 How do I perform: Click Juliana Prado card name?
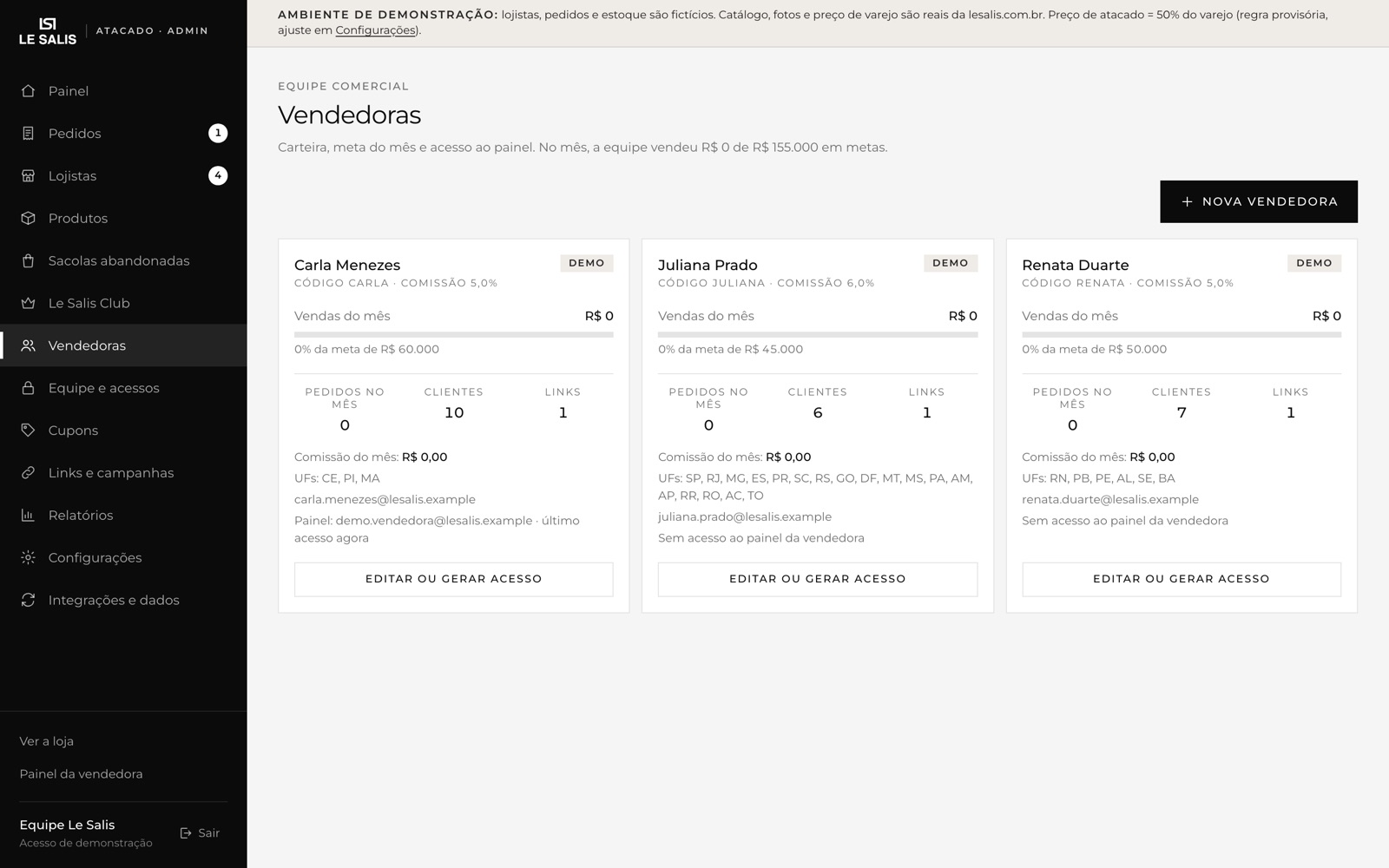(x=708, y=266)
